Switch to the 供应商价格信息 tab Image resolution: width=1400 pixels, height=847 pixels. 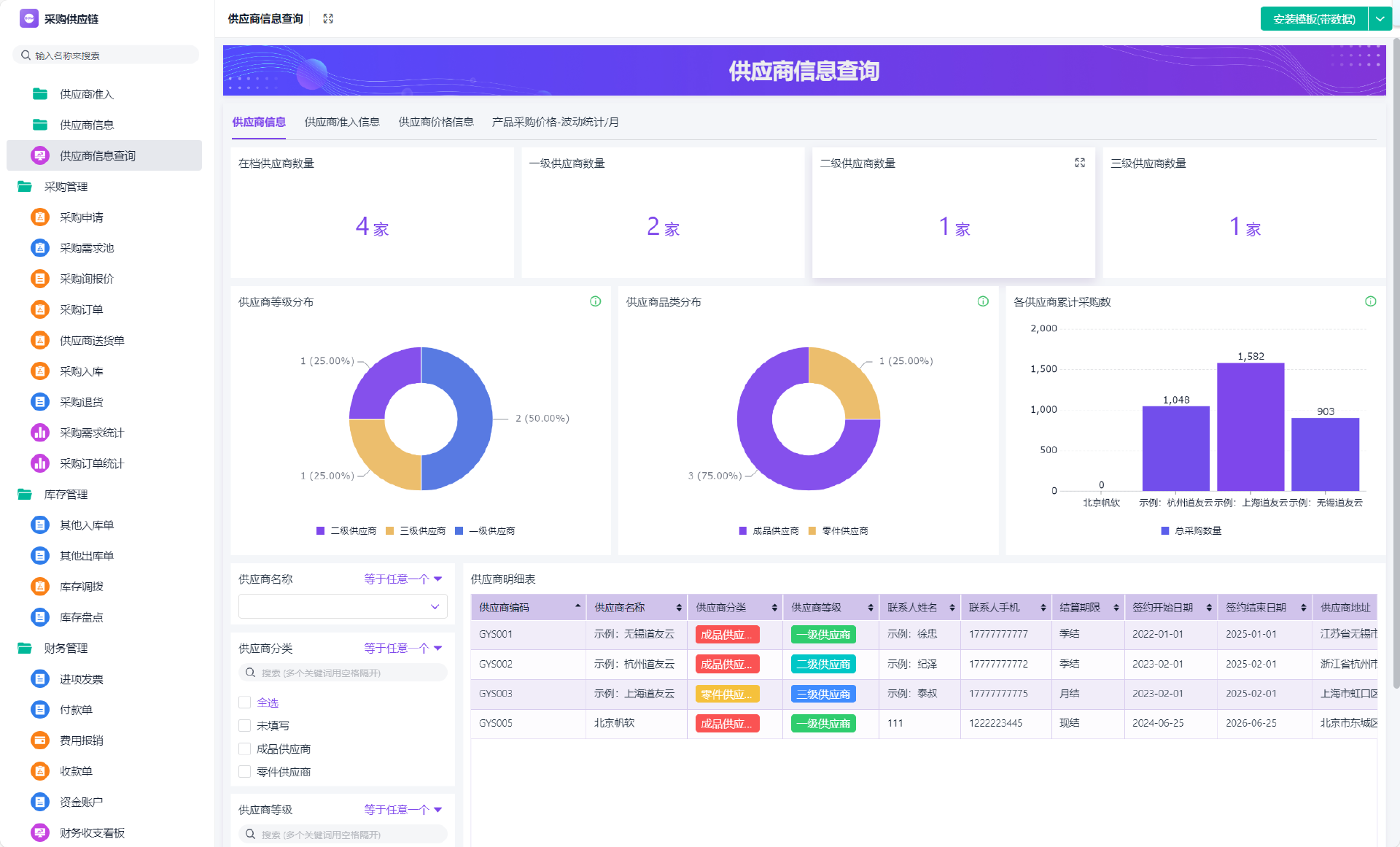436,122
